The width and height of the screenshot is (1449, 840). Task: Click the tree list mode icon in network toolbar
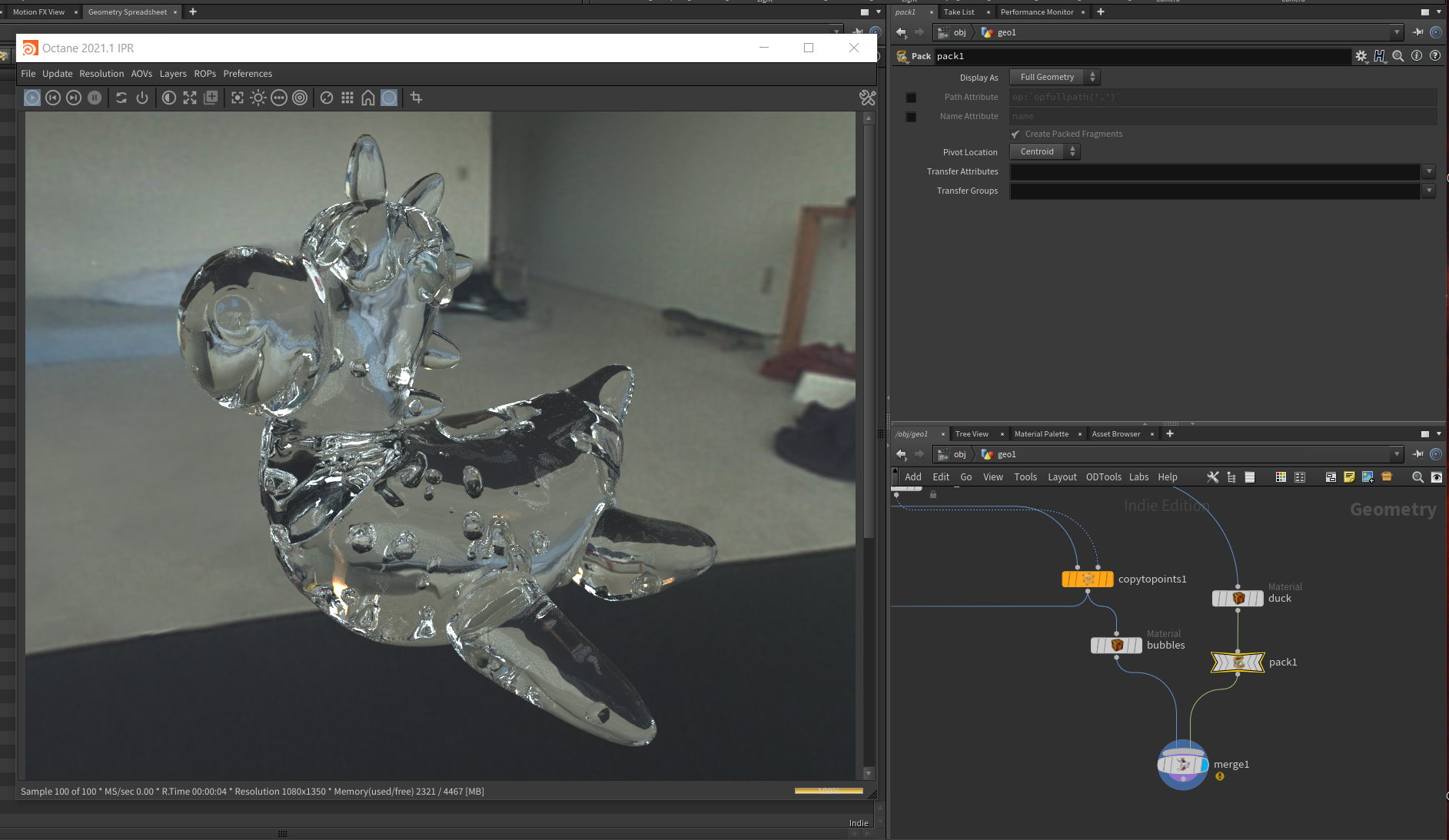pyautogui.click(x=1231, y=477)
